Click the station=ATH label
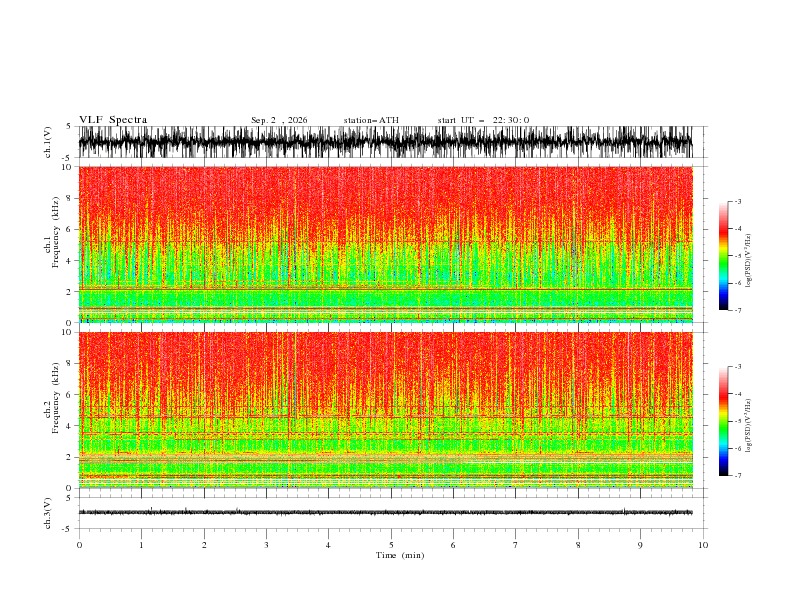The width and height of the screenshot is (792, 612). pos(371,120)
